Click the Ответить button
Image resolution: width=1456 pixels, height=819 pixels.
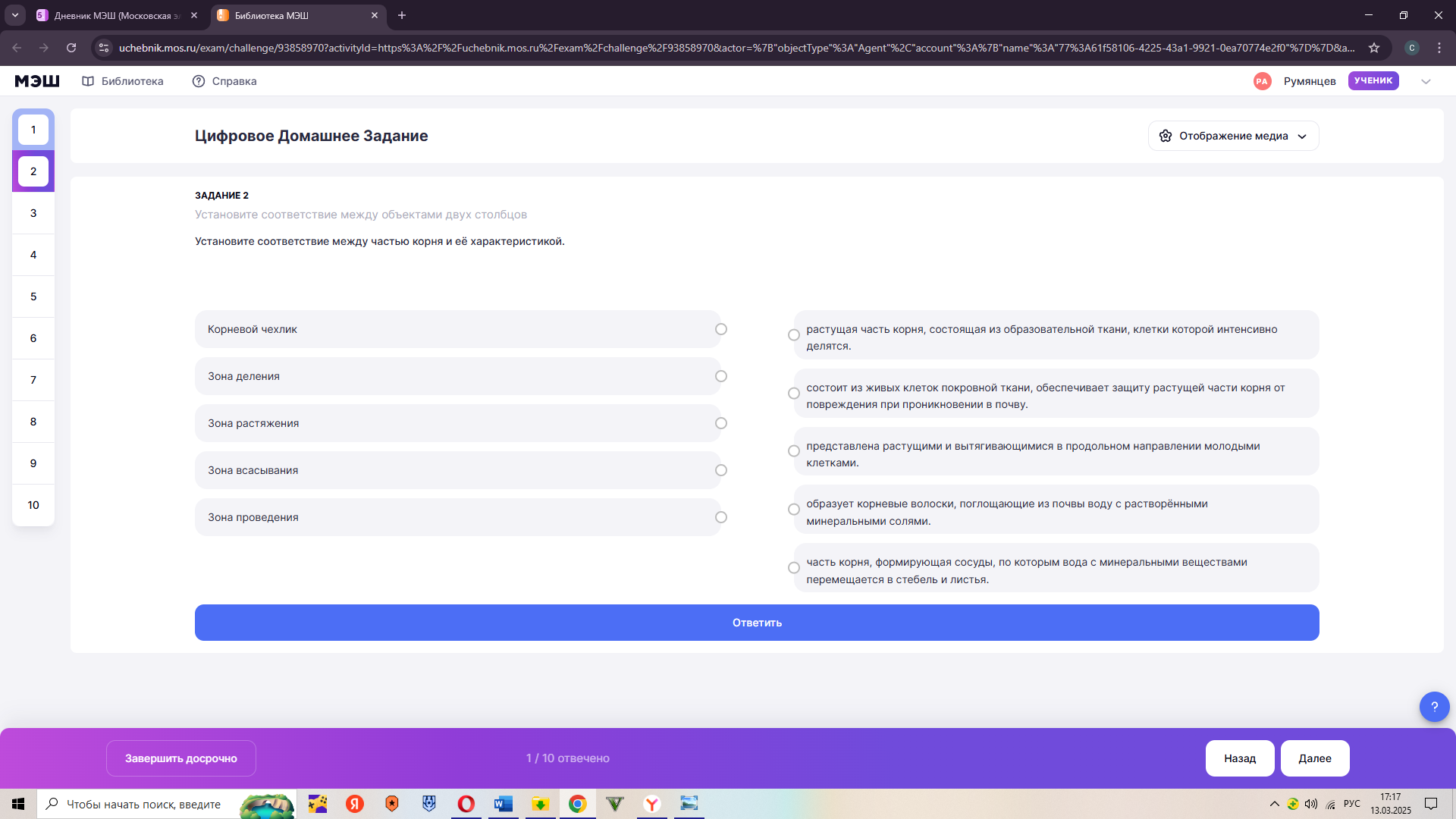(x=757, y=623)
